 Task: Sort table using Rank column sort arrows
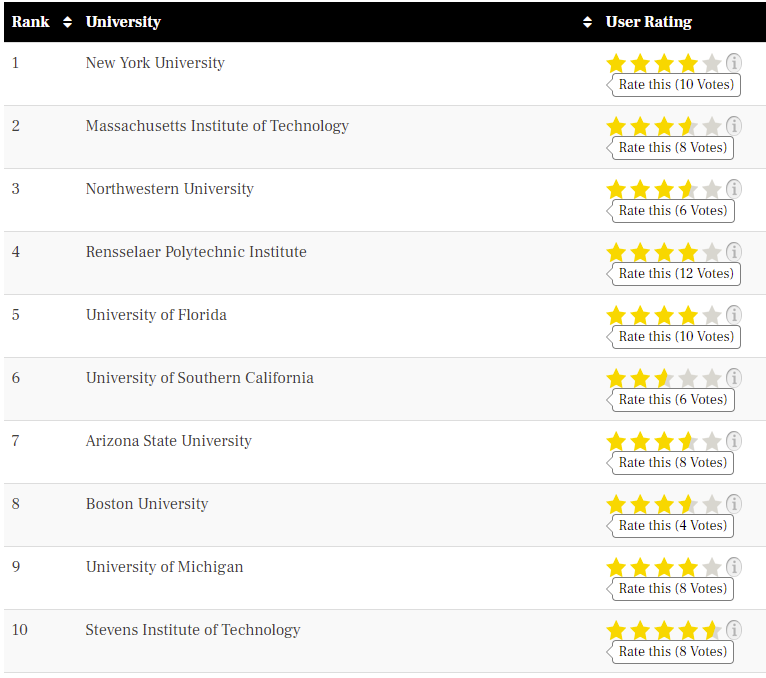point(67,22)
